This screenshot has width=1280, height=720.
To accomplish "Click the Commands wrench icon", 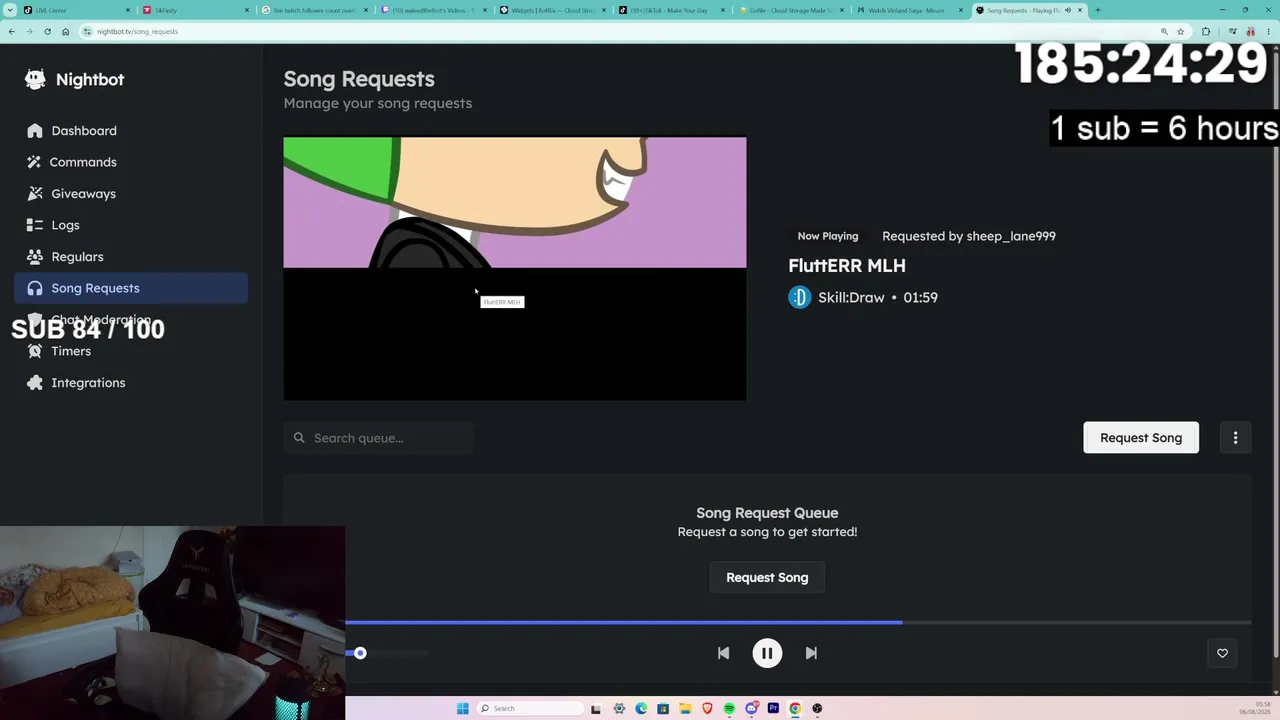I will 35,162.
